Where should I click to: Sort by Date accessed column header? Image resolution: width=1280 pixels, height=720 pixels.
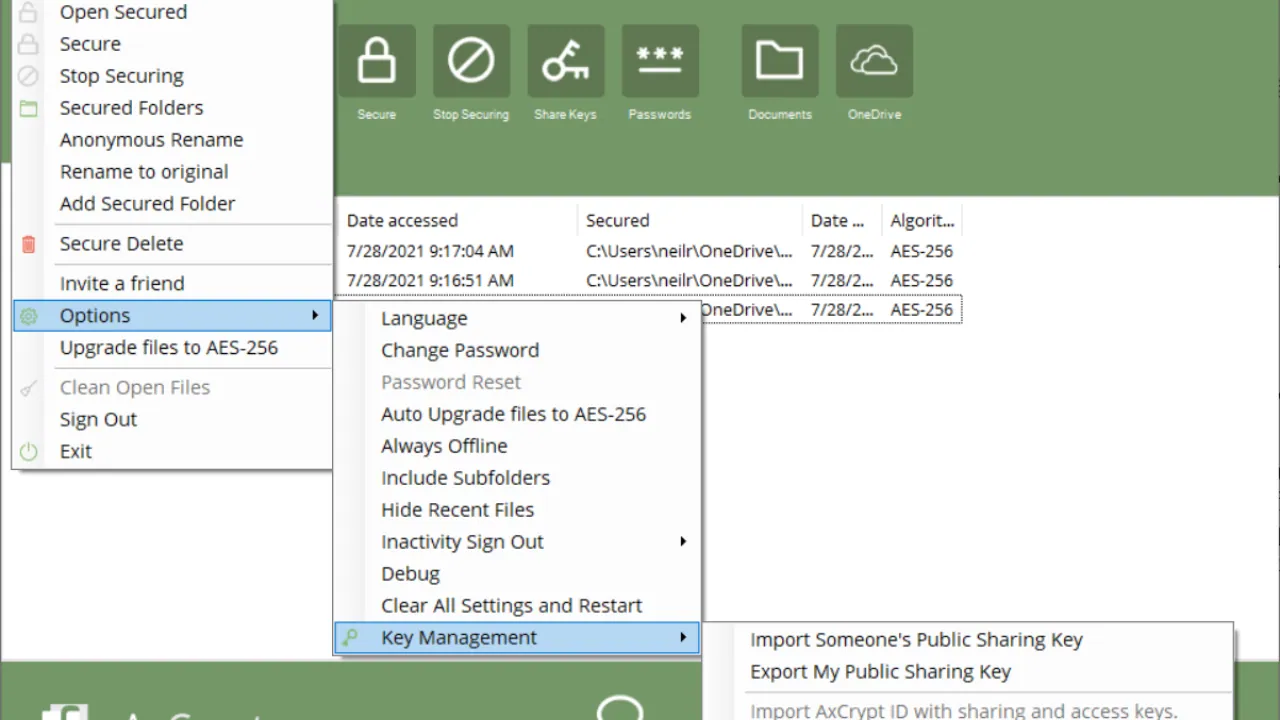(x=458, y=220)
